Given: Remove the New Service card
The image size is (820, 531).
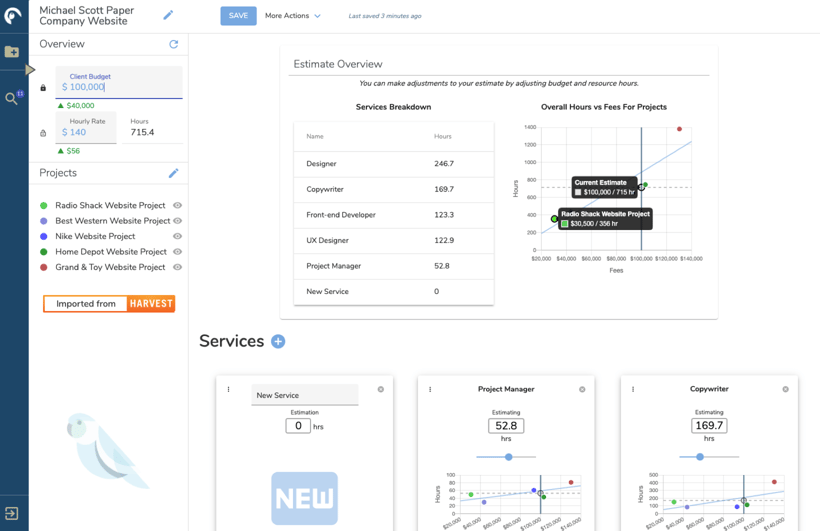Looking at the screenshot, I should pyautogui.click(x=381, y=389).
